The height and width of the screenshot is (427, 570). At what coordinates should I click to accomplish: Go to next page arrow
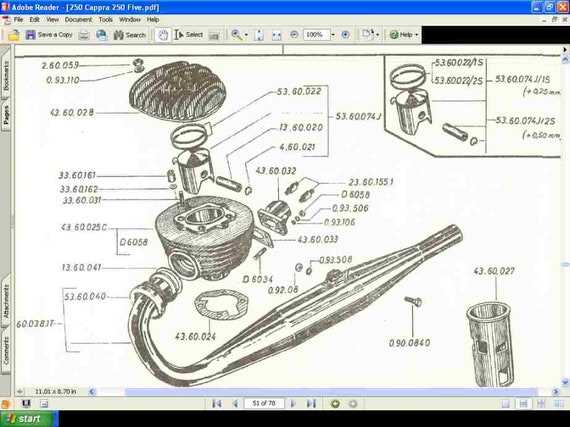[293, 403]
